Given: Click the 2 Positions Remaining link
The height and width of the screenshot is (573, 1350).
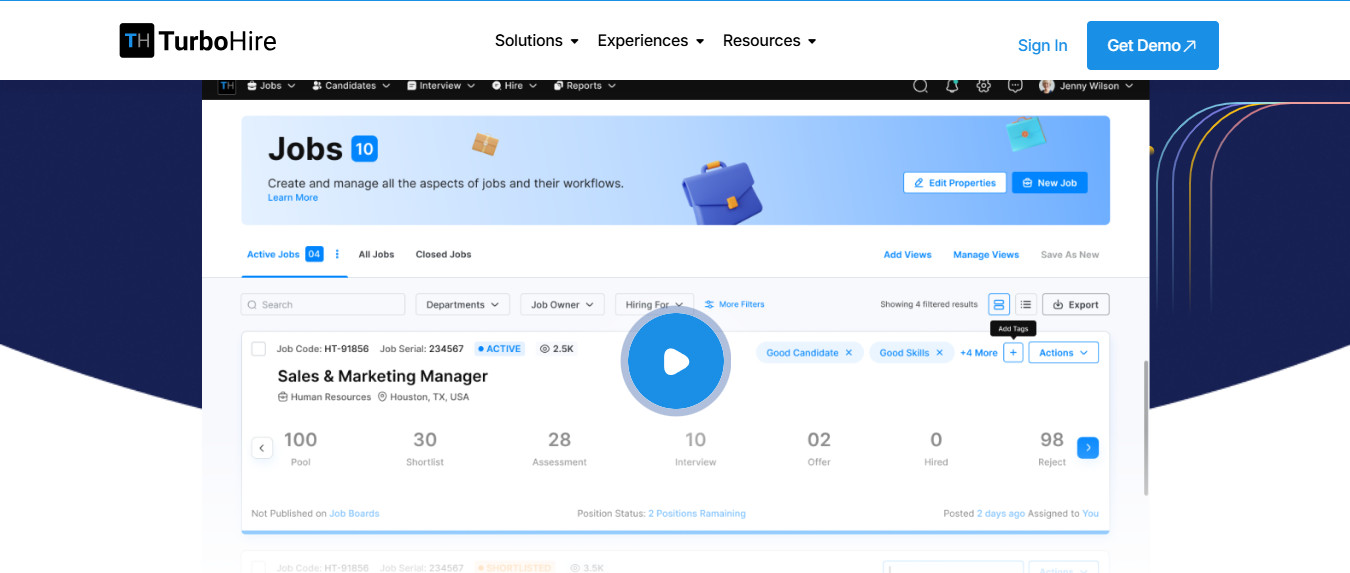Looking at the screenshot, I should click(697, 513).
